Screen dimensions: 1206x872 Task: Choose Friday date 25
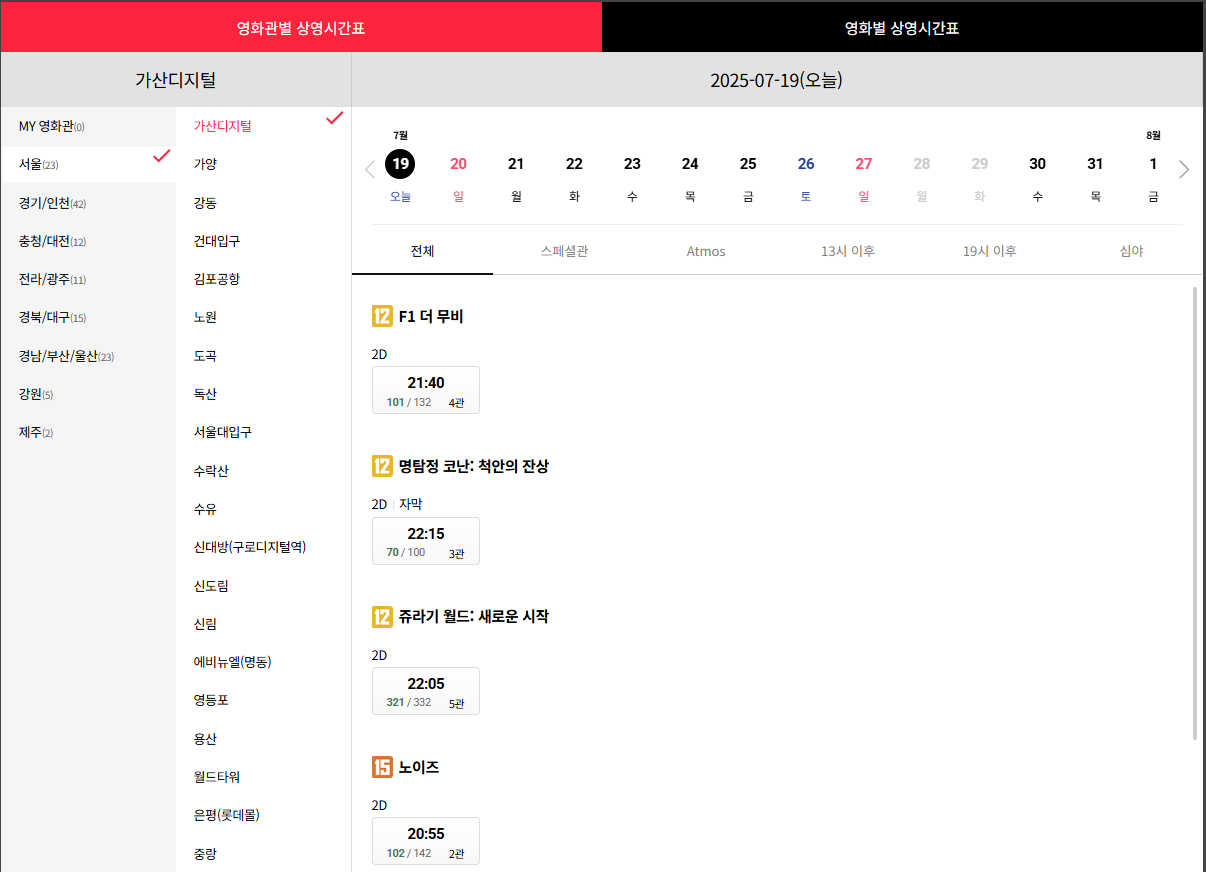coord(748,164)
